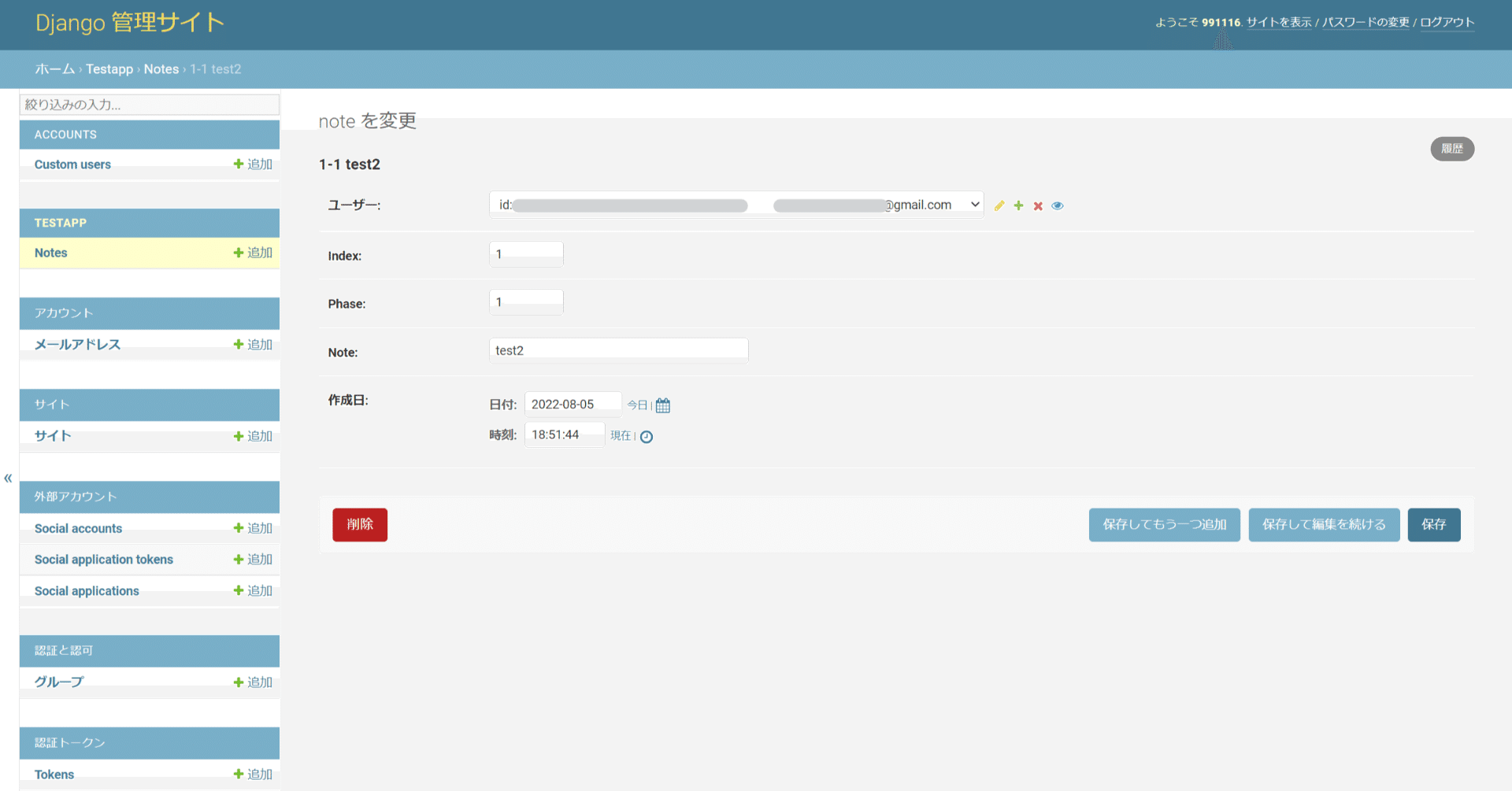Screen dimensions: 1512x791
Task: Collapse the sidebar with the « arrow
Action: (7, 478)
